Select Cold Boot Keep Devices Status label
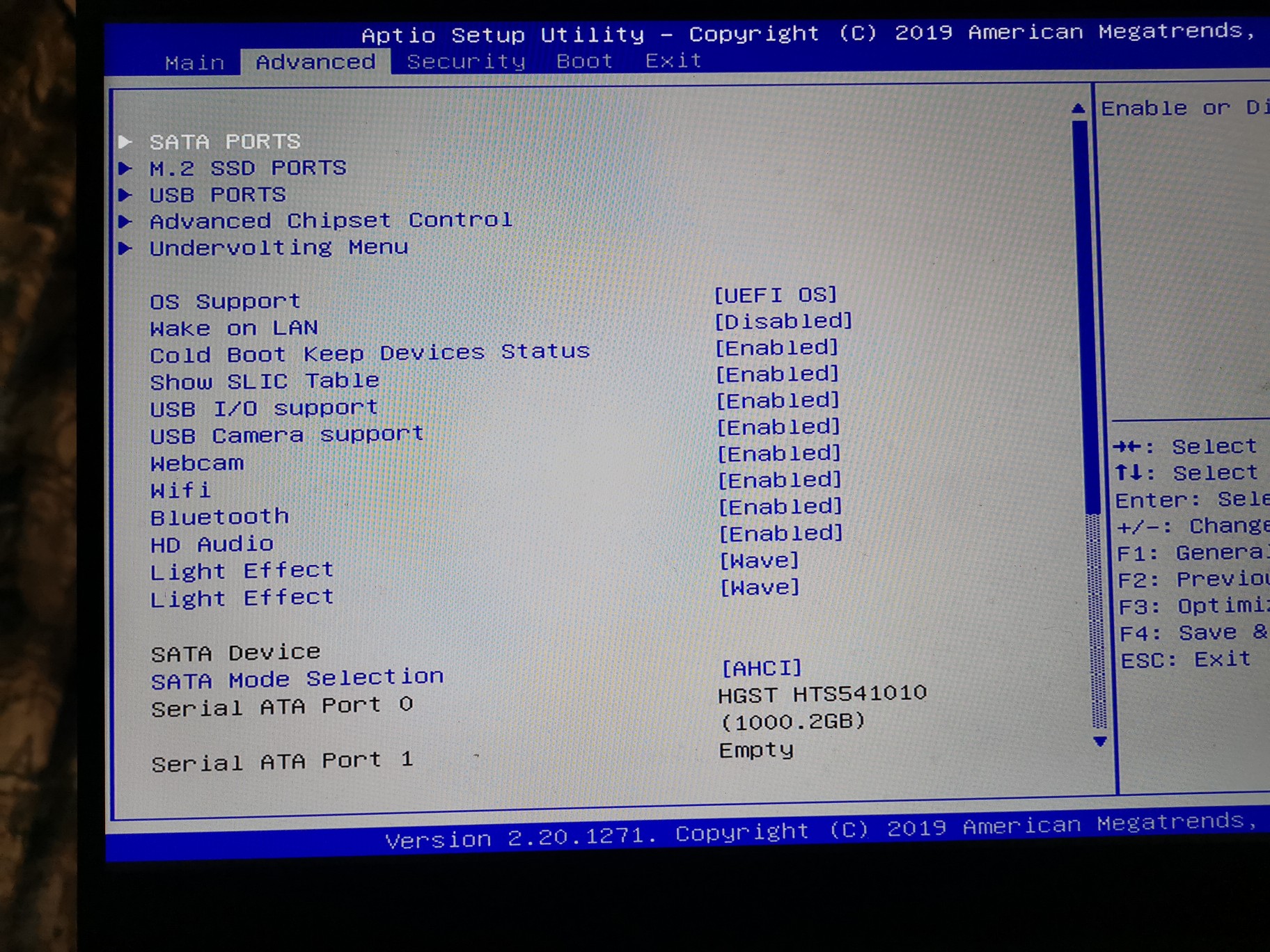The image size is (1270, 952). pos(370,354)
